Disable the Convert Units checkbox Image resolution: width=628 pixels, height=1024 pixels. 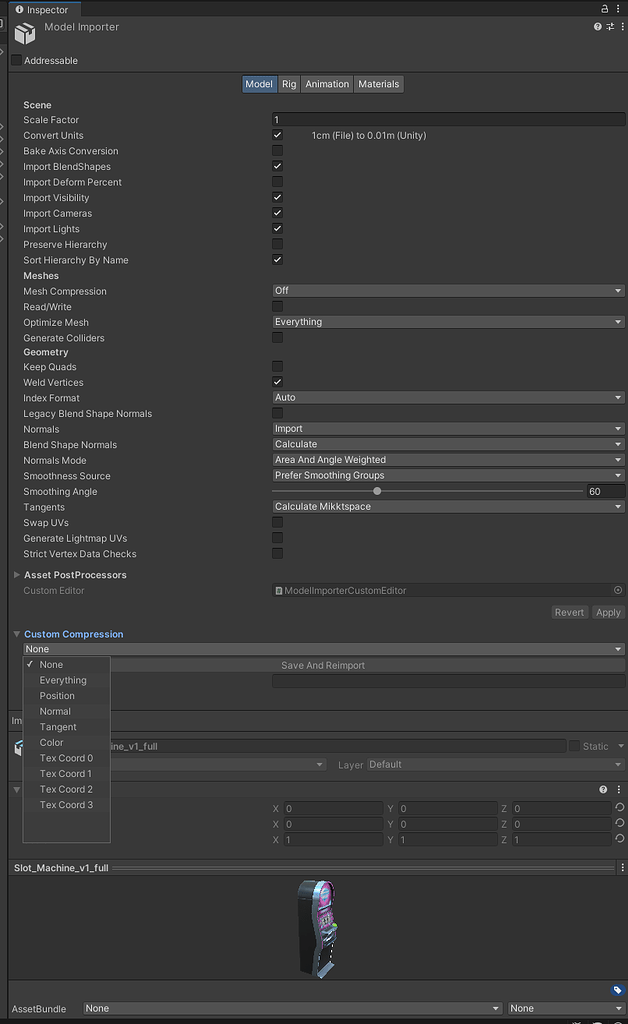[x=277, y=135]
